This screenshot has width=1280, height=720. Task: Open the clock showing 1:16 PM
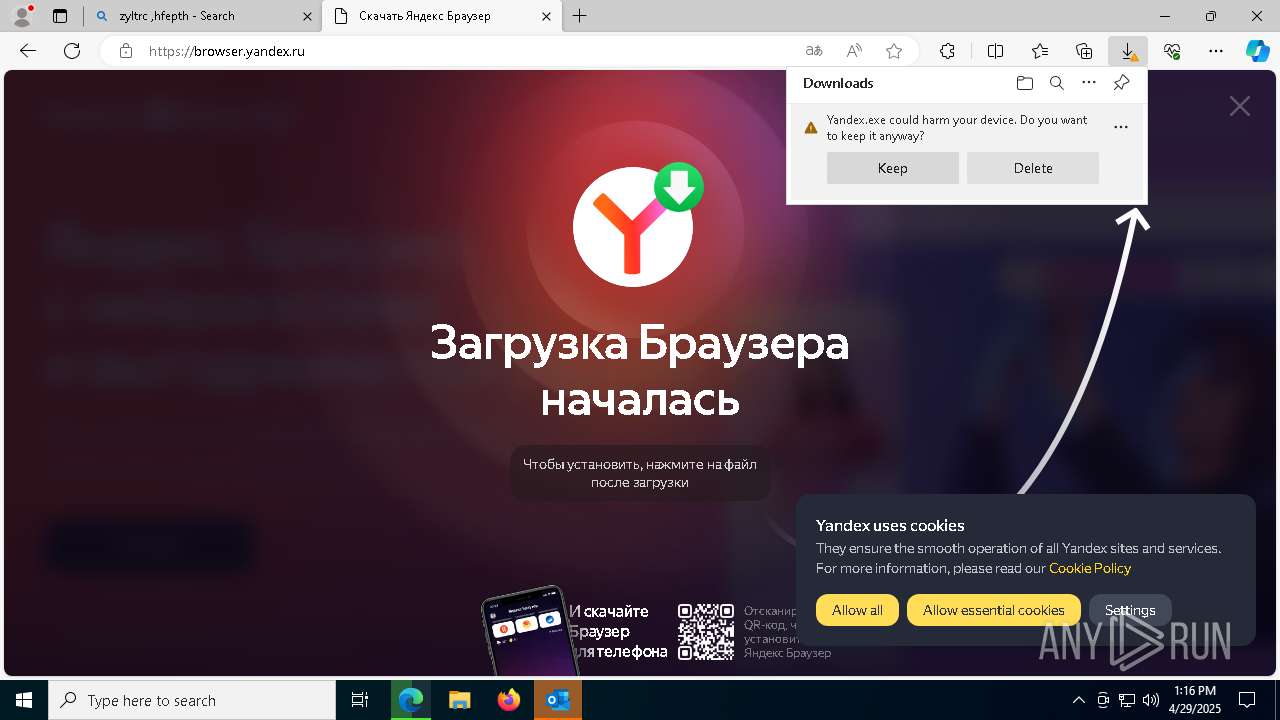pyautogui.click(x=1195, y=700)
